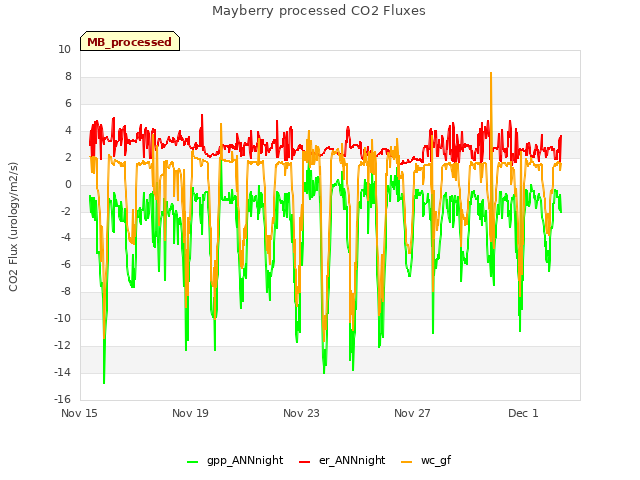The image size is (640, 480).
Task: Click the y-axis value -8
Action: point(66,292)
